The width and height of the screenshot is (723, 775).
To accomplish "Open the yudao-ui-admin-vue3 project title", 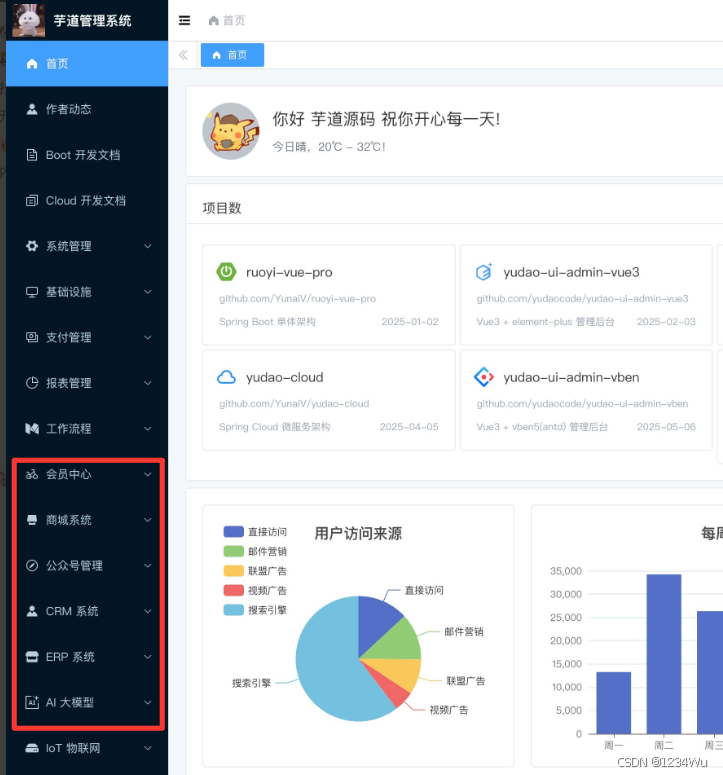I will click(x=571, y=272).
